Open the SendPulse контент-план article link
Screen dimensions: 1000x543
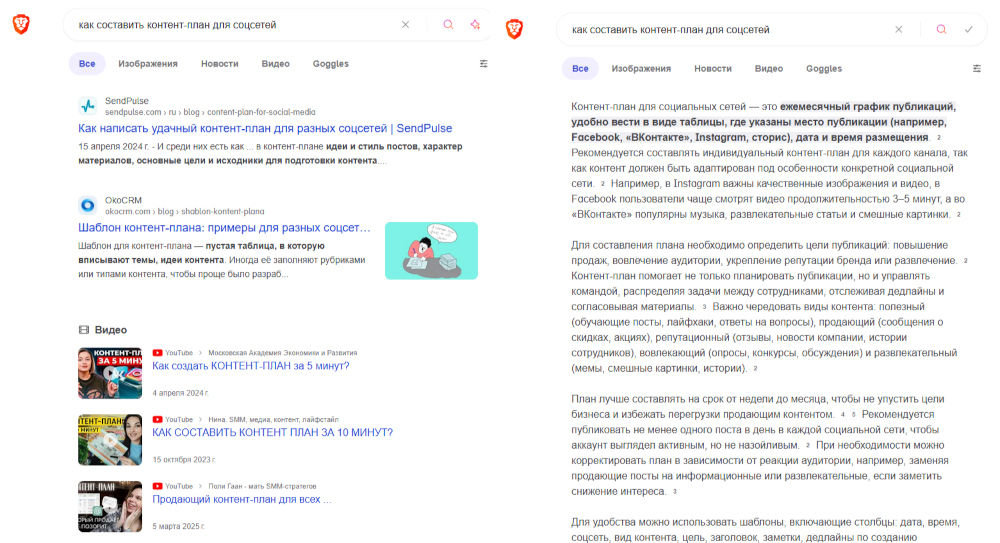[x=265, y=128]
